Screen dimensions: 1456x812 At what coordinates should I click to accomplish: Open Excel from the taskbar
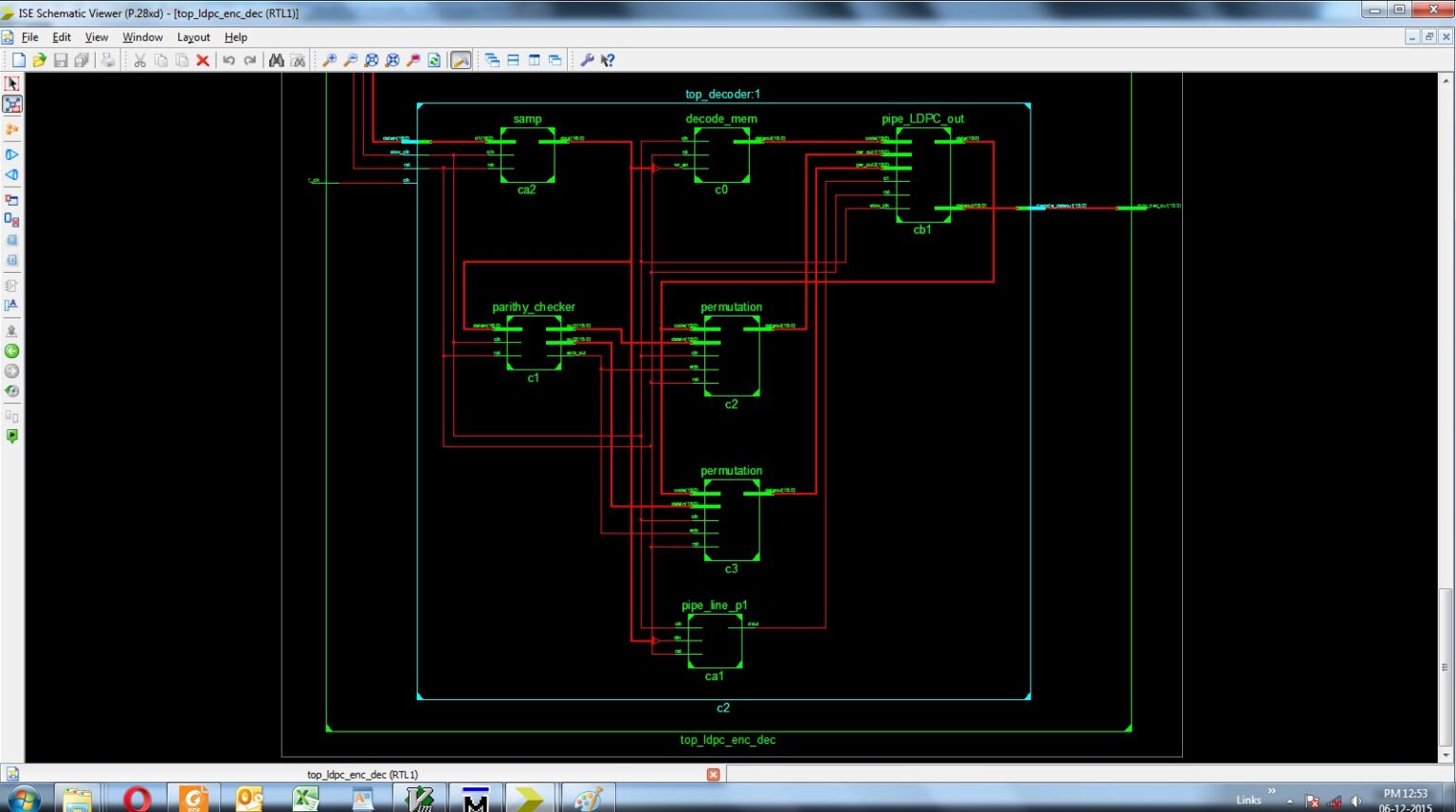click(304, 797)
